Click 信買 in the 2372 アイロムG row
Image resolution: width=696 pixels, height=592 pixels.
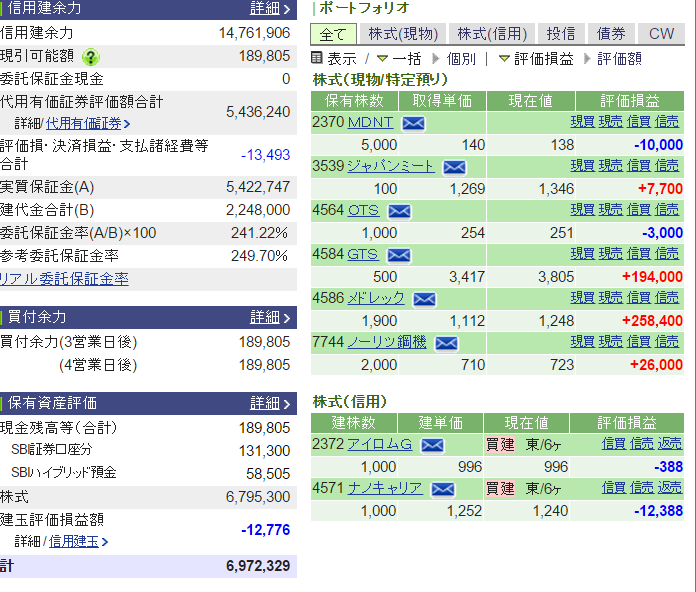click(613, 443)
